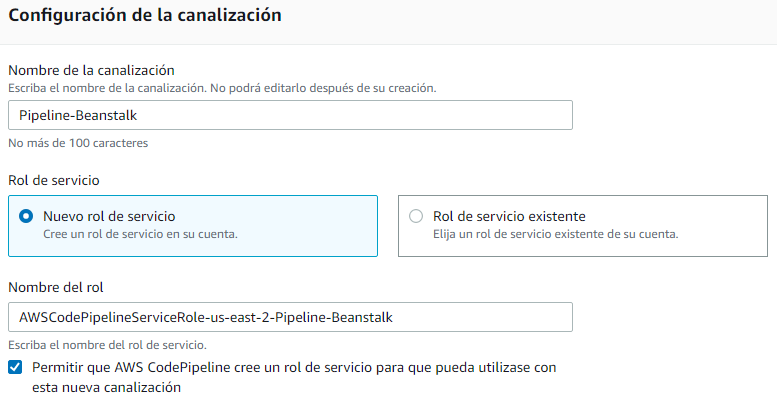The image size is (777, 408).
Task: Click the esta nueva canalización line of checkbox label
Action: [107, 387]
